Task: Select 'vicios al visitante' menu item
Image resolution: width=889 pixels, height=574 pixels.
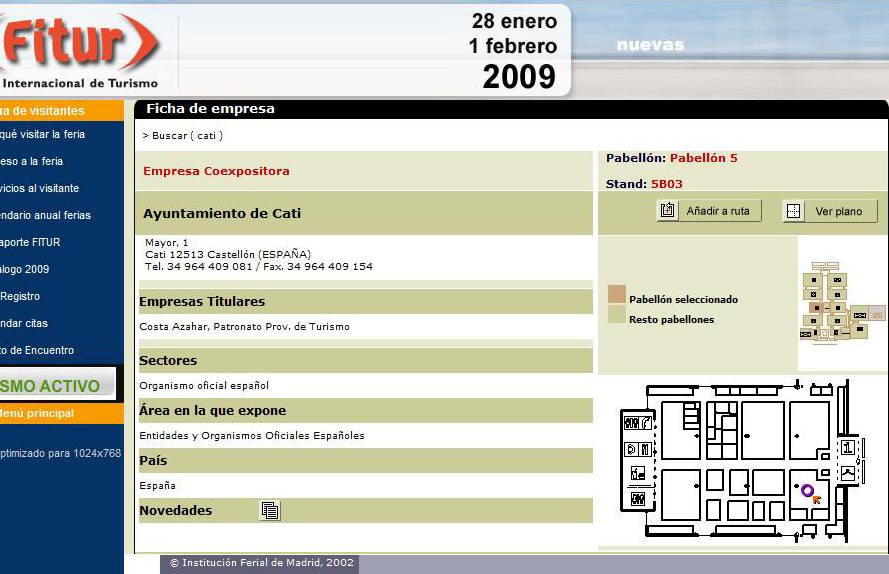Action: click(x=40, y=188)
